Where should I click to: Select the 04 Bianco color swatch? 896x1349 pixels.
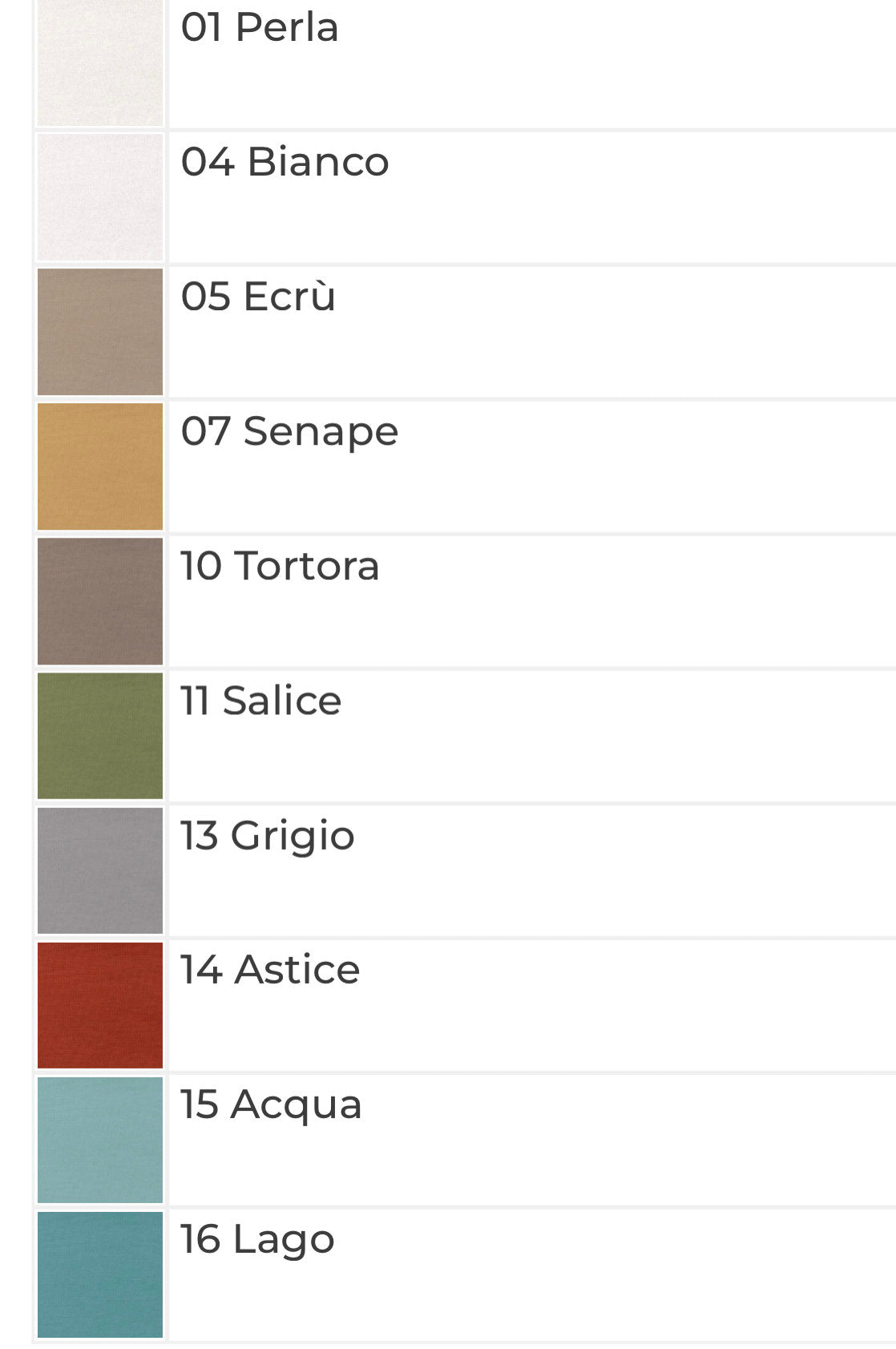[x=100, y=197]
